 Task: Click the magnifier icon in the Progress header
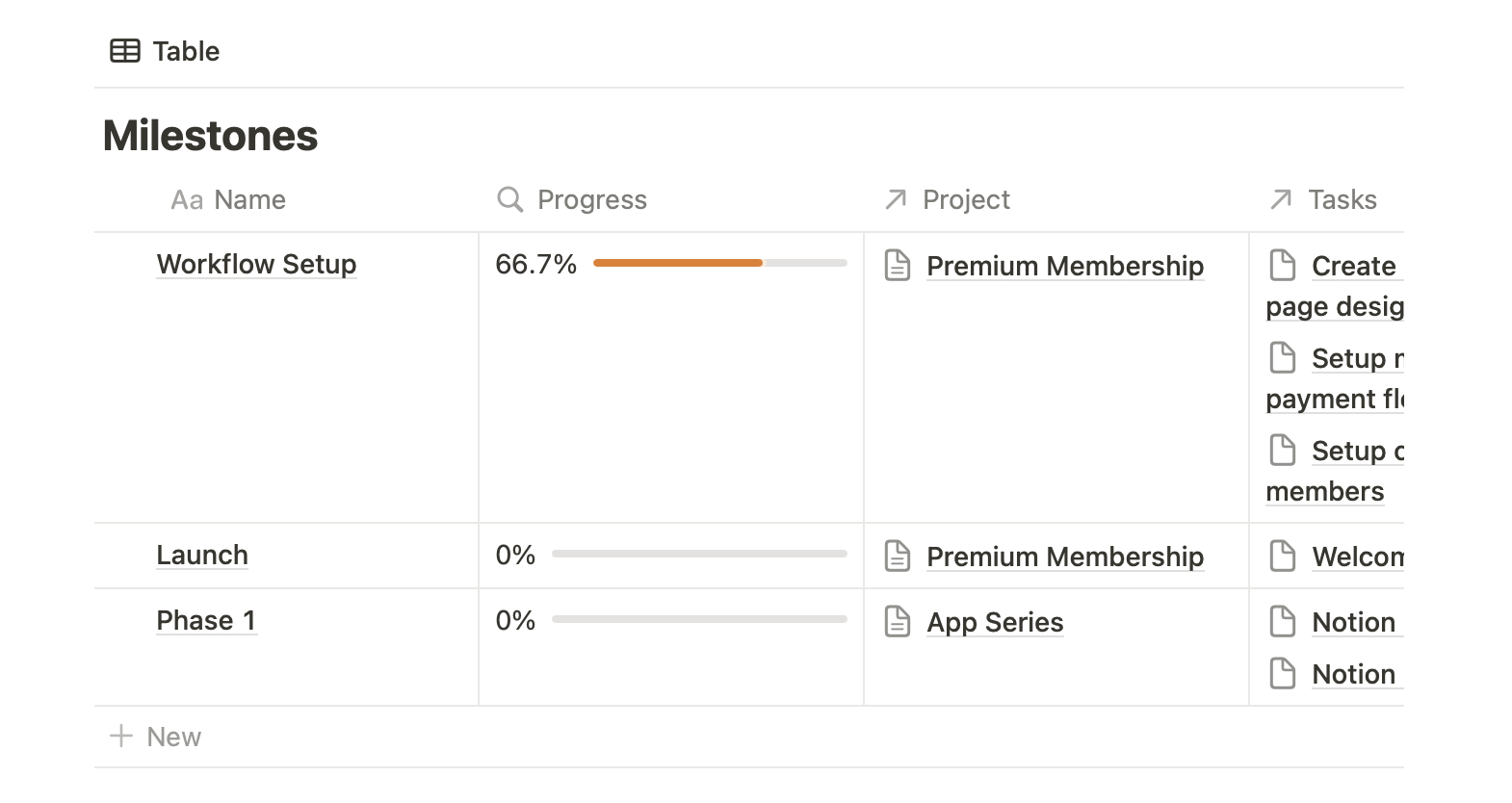click(x=509, y=199)
